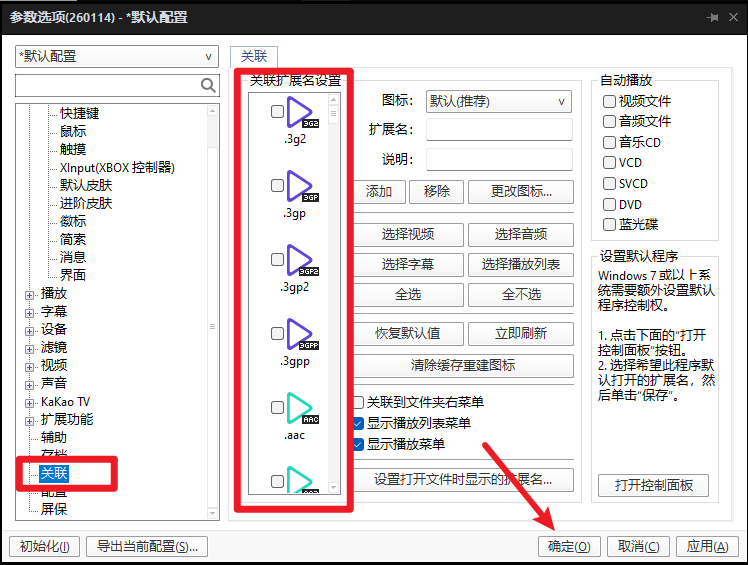Open the 默认配置 profile dropdown
Screen dimensions: 748x565
pyautogui.click(x=117, y=56)
